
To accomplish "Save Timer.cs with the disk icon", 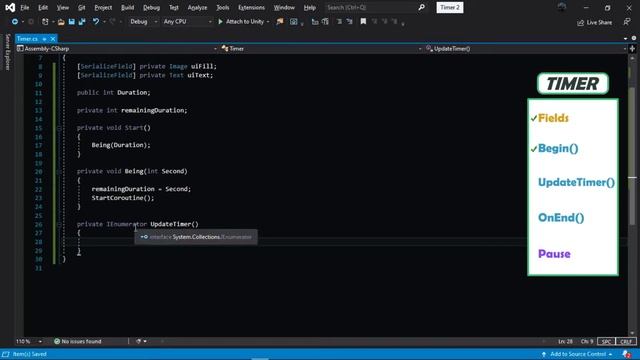I will pyautogui.click(x=71, y=22).
